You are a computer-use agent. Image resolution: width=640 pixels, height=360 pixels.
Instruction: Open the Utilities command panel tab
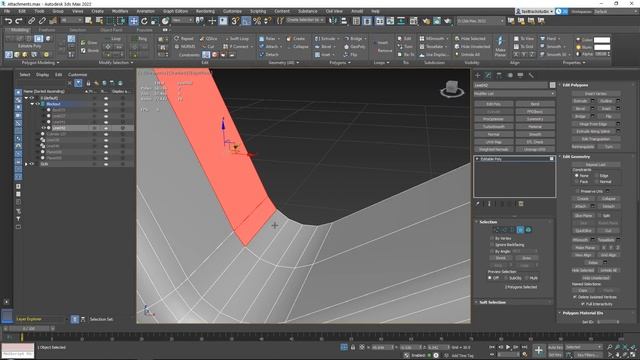tap(531, 75)
